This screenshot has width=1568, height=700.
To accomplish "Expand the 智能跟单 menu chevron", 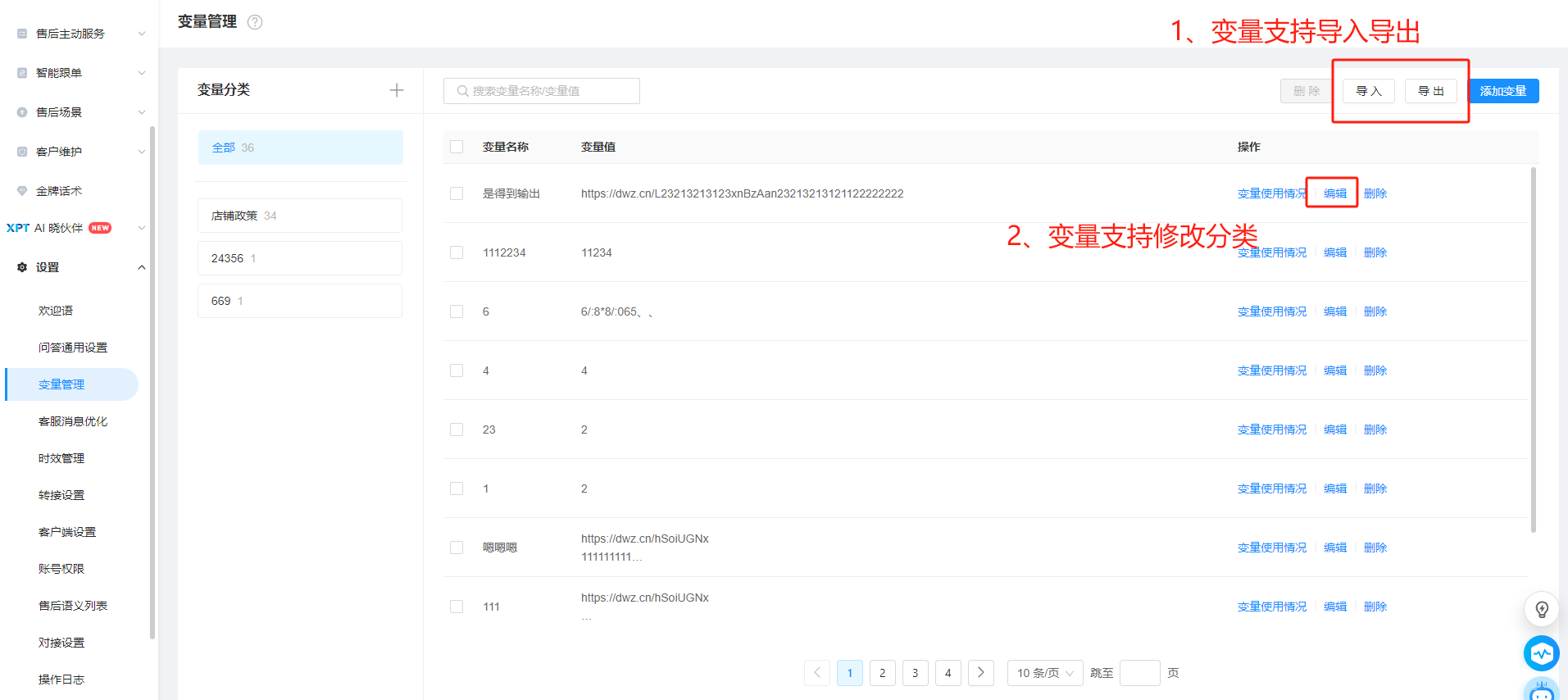I will [x=142, y=73].
